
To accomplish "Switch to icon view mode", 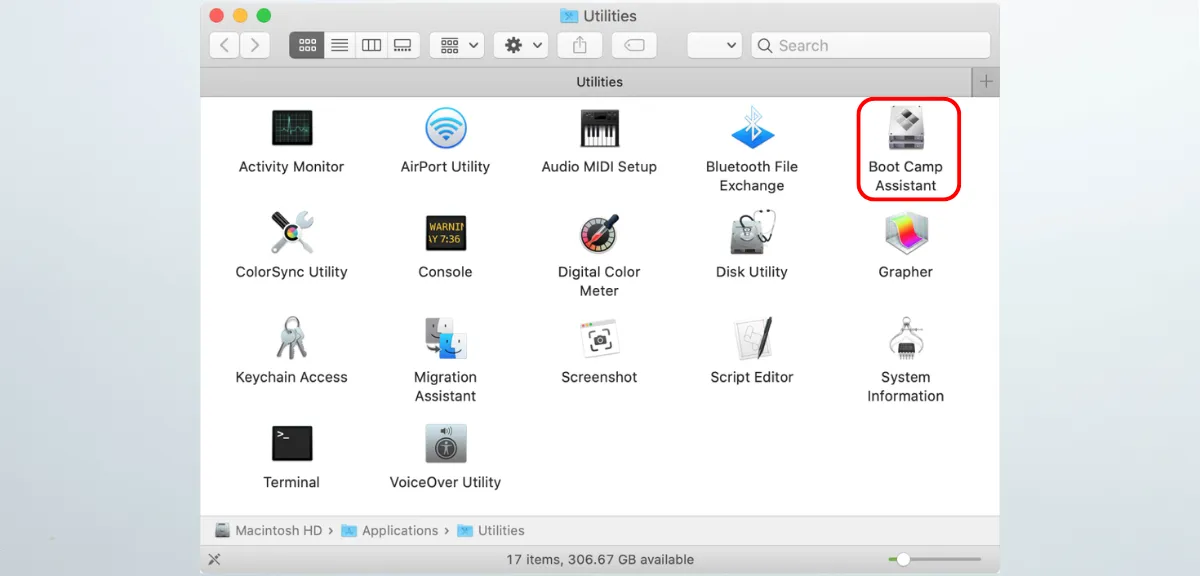I will click(x=307, y=45).
